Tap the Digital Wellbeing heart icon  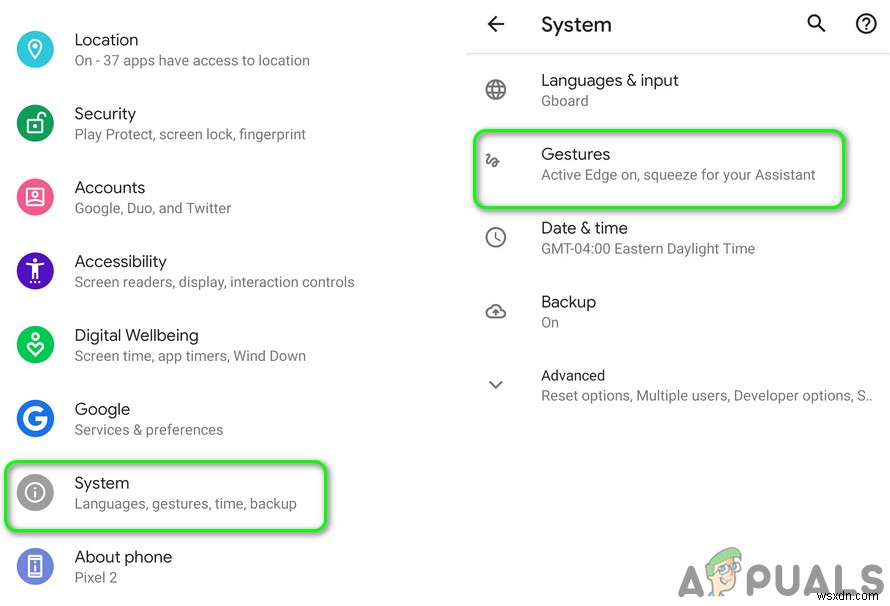tap(35, 345)
